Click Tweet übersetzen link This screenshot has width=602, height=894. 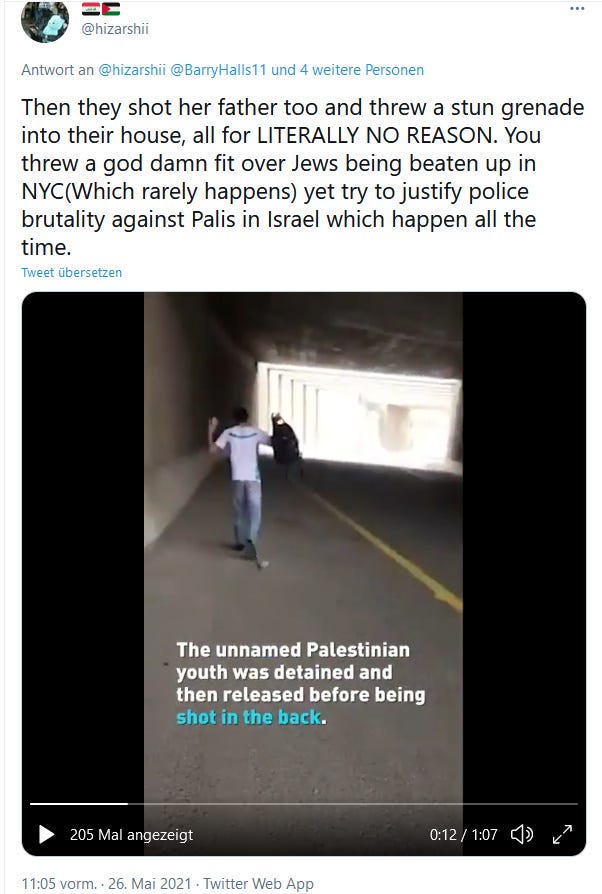[x=71, y=273]
